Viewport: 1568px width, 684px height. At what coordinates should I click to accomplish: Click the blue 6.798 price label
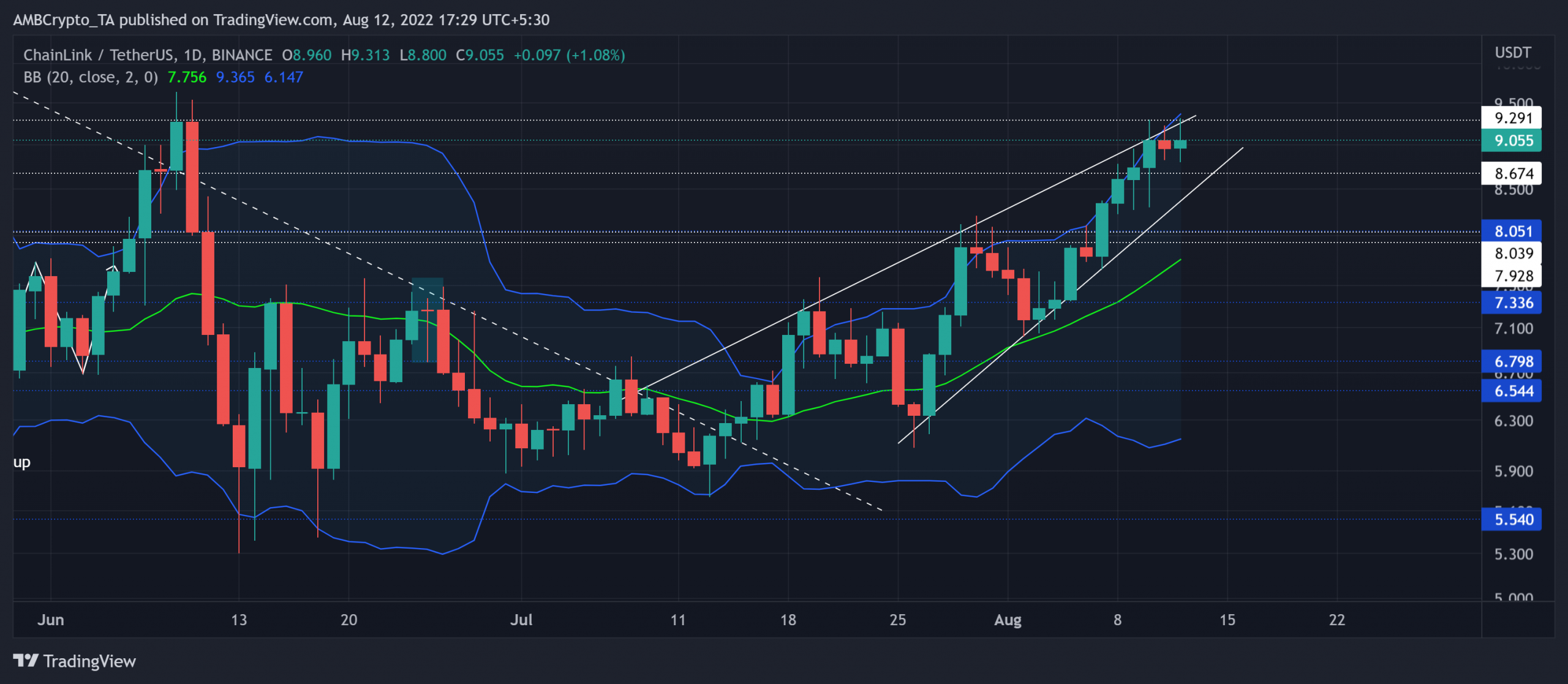(x=1511, y=361)
